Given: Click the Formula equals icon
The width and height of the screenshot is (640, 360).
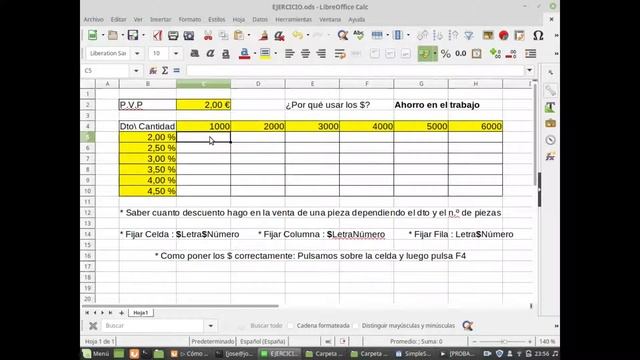Looking at the screenshot, I should pos(176,71).
